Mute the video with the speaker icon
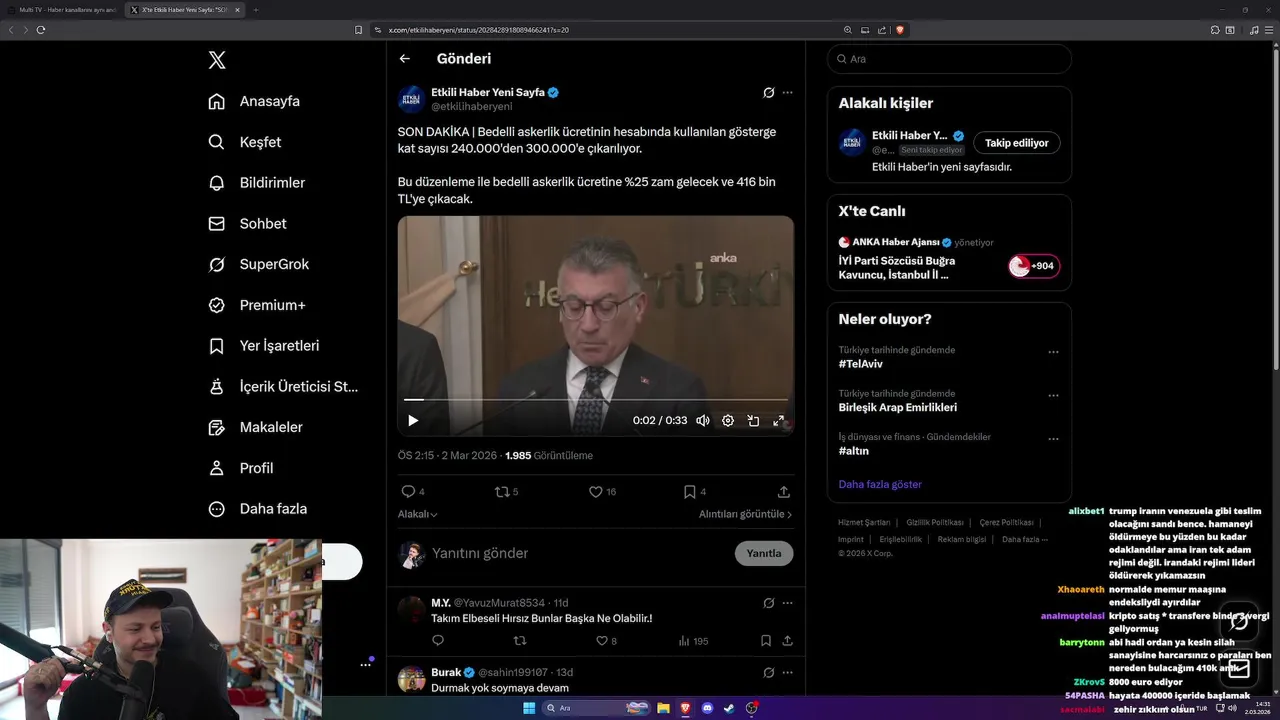This screenshot has width=1280, height=720. click(x=703, y=421)
